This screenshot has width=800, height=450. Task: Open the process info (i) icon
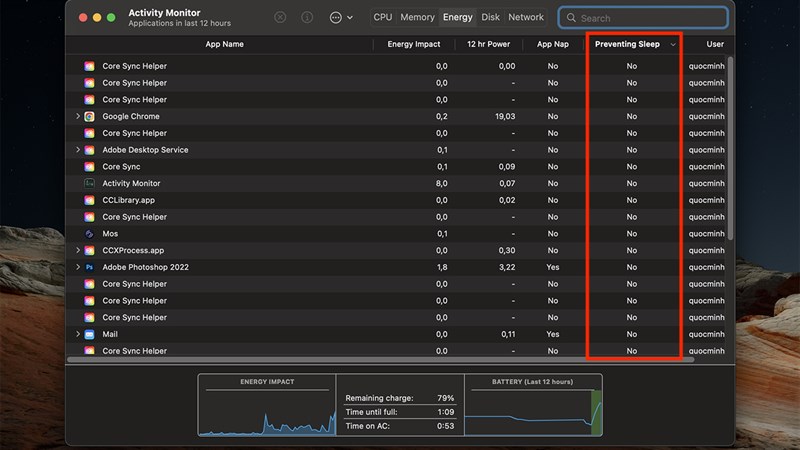pyautogui.click(x=307, y=18)
